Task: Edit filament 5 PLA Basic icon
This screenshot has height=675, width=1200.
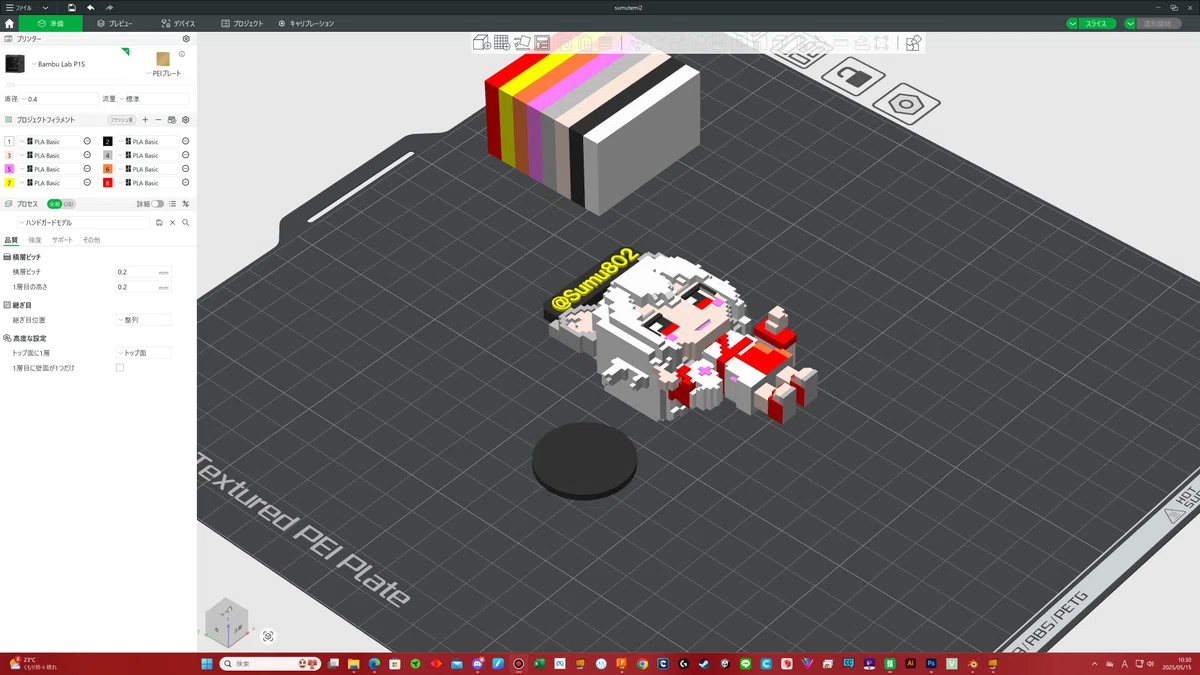Action: point(87,169)
